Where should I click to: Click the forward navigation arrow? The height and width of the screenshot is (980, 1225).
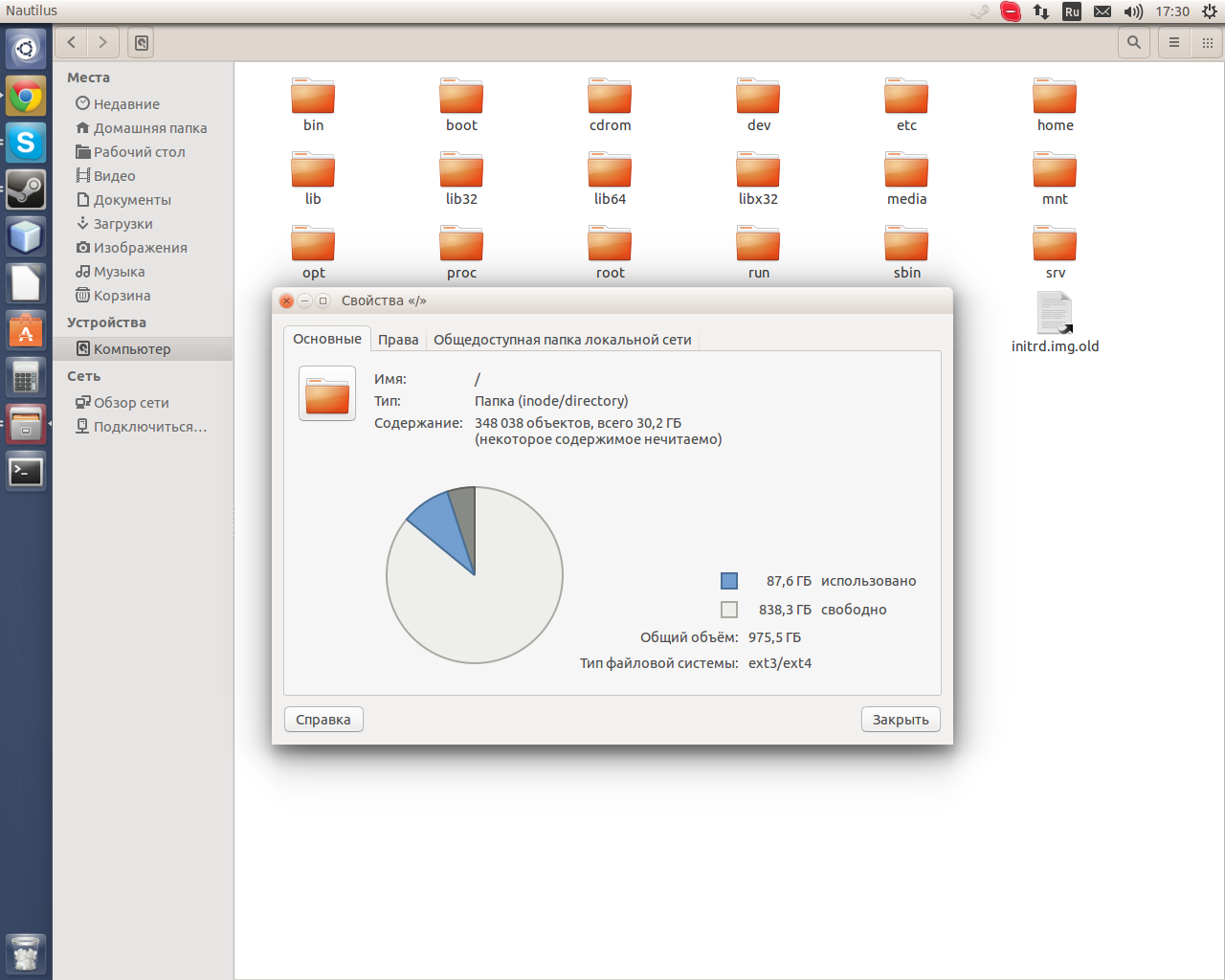coord(103,42)
